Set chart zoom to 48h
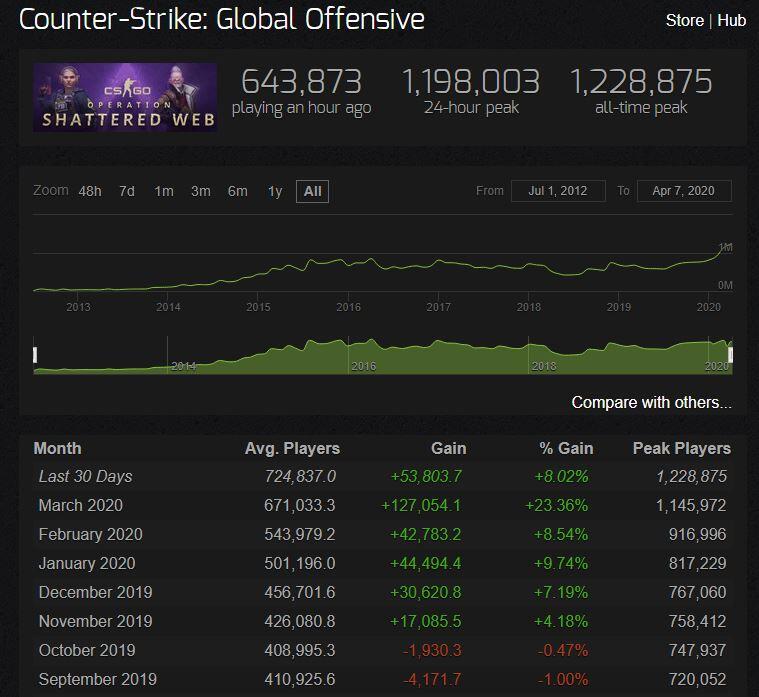Image resolution: width=759 pixels, height=697 pixels. click(x=90, y=191)
